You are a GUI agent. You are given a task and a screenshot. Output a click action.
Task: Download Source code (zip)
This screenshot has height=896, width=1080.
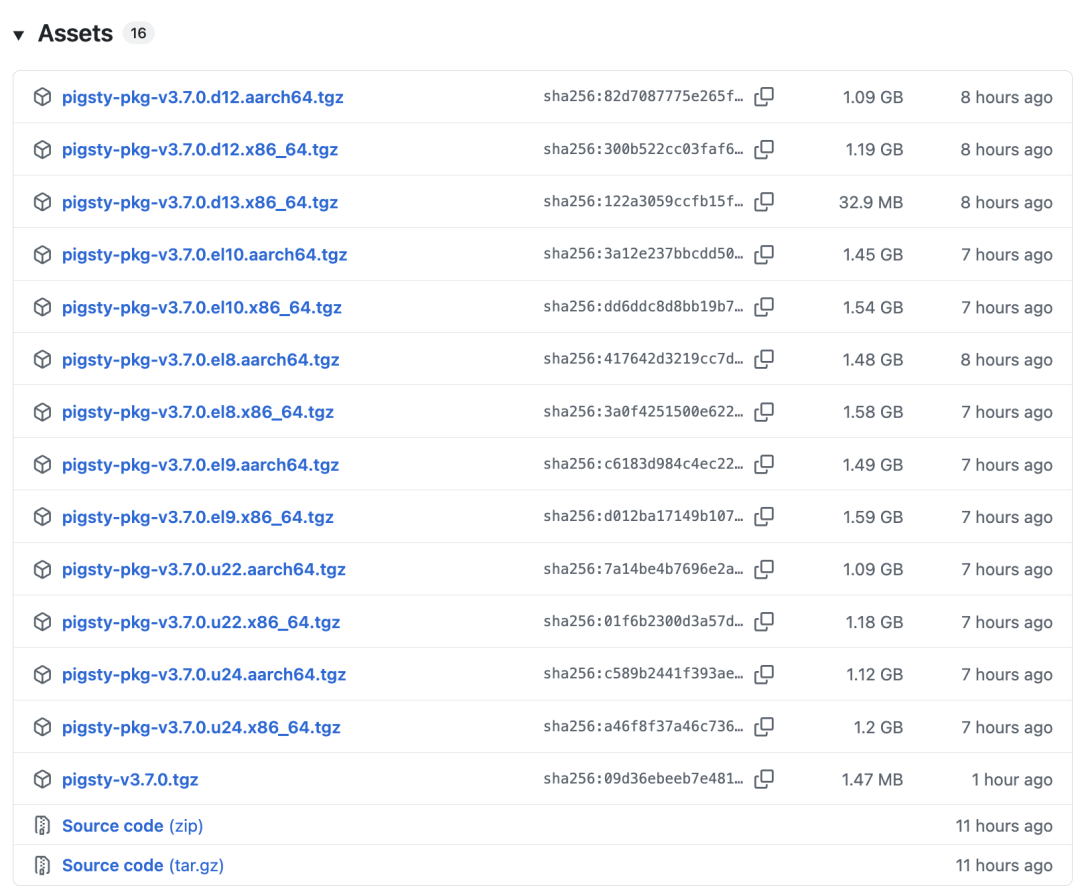point(132,826)
